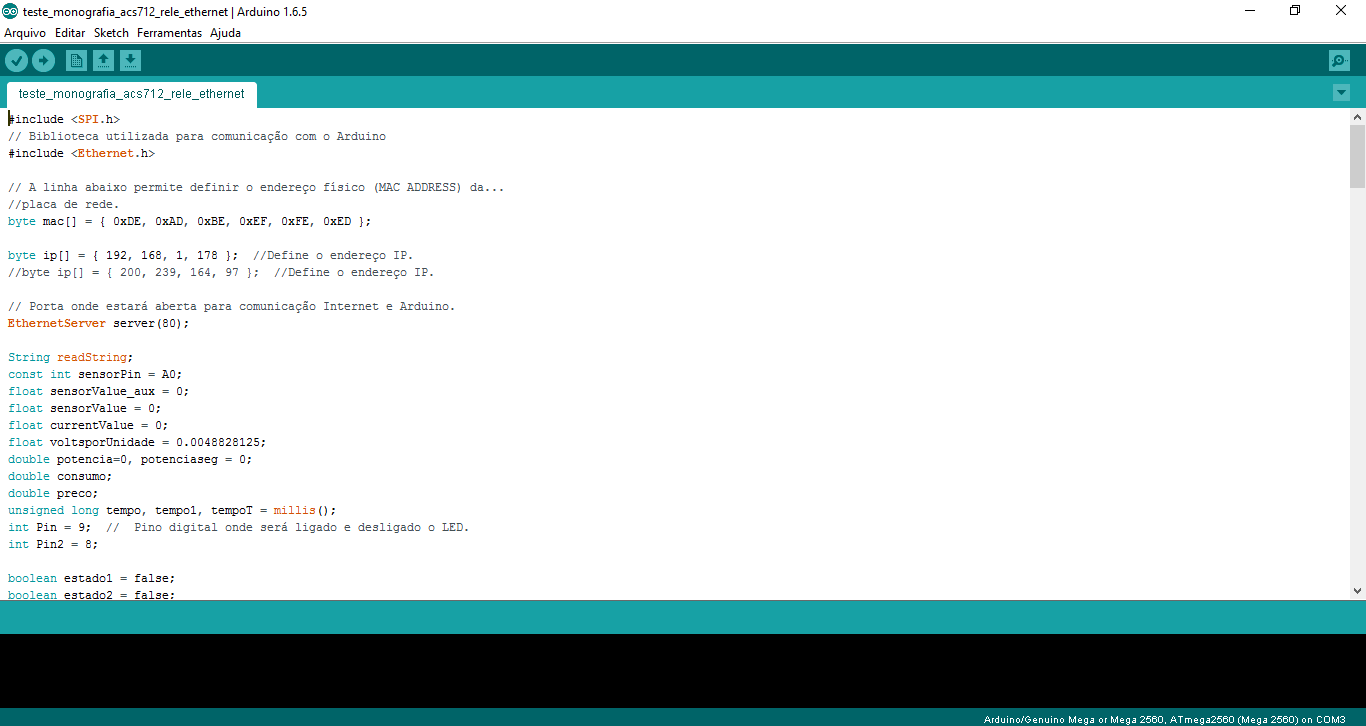This screenshot has height=726, width=1366.
Task: Open the Sketch menu
Action: point(112,33)
